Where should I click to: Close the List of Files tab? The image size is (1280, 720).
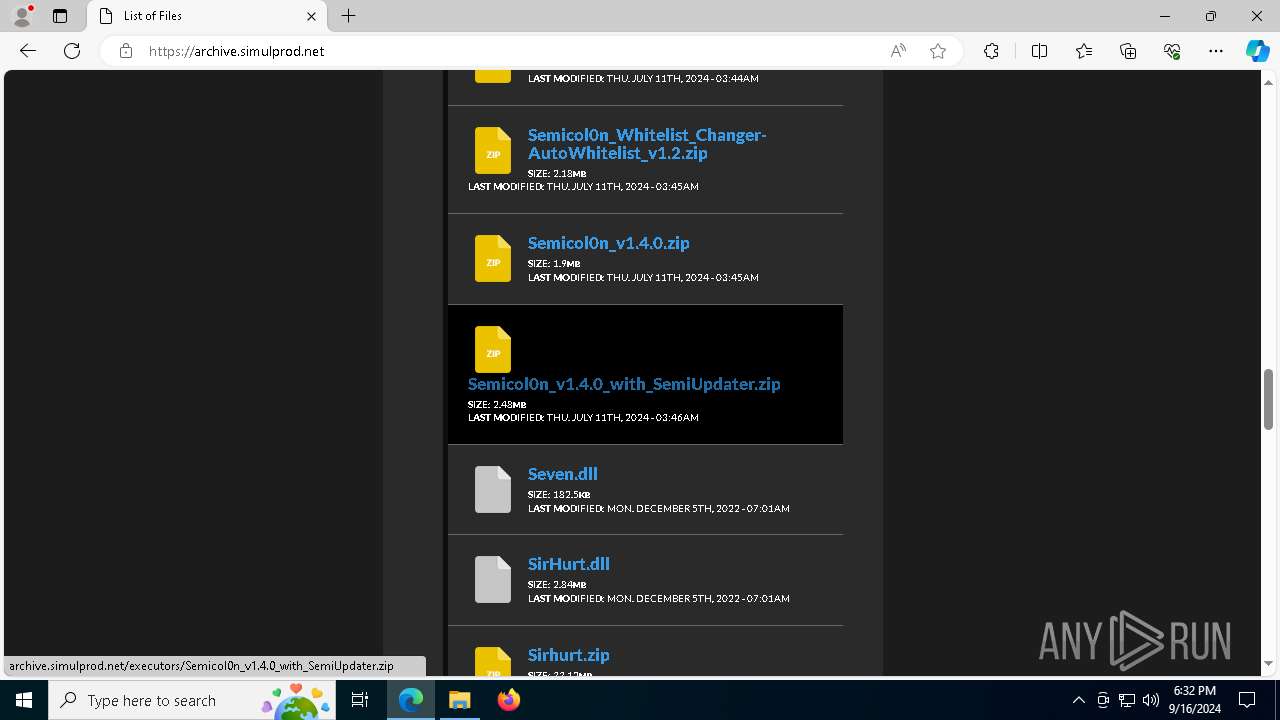click(x=311, y=16)
